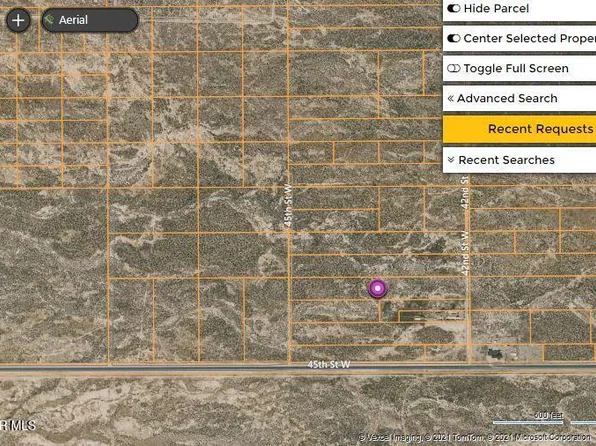Open the Recent Requests tab
The image size is (596, 446).
519,129
